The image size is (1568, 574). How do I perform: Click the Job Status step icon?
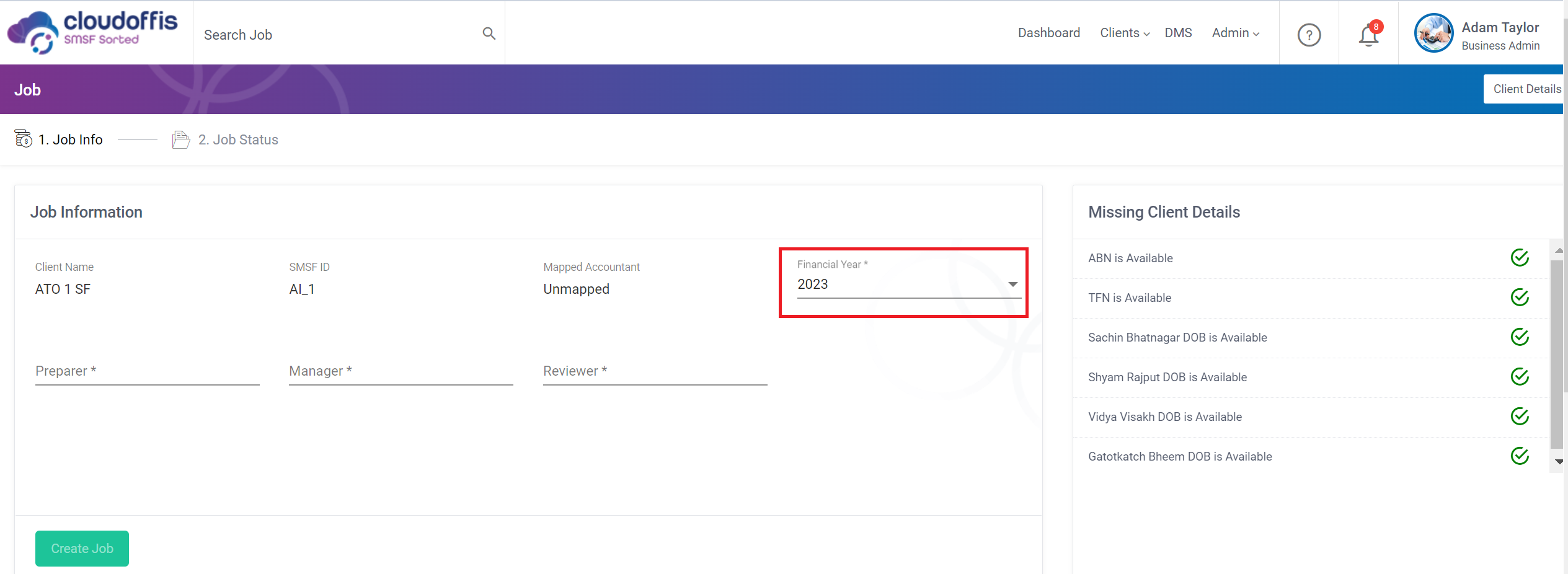[x=180, y=139]
